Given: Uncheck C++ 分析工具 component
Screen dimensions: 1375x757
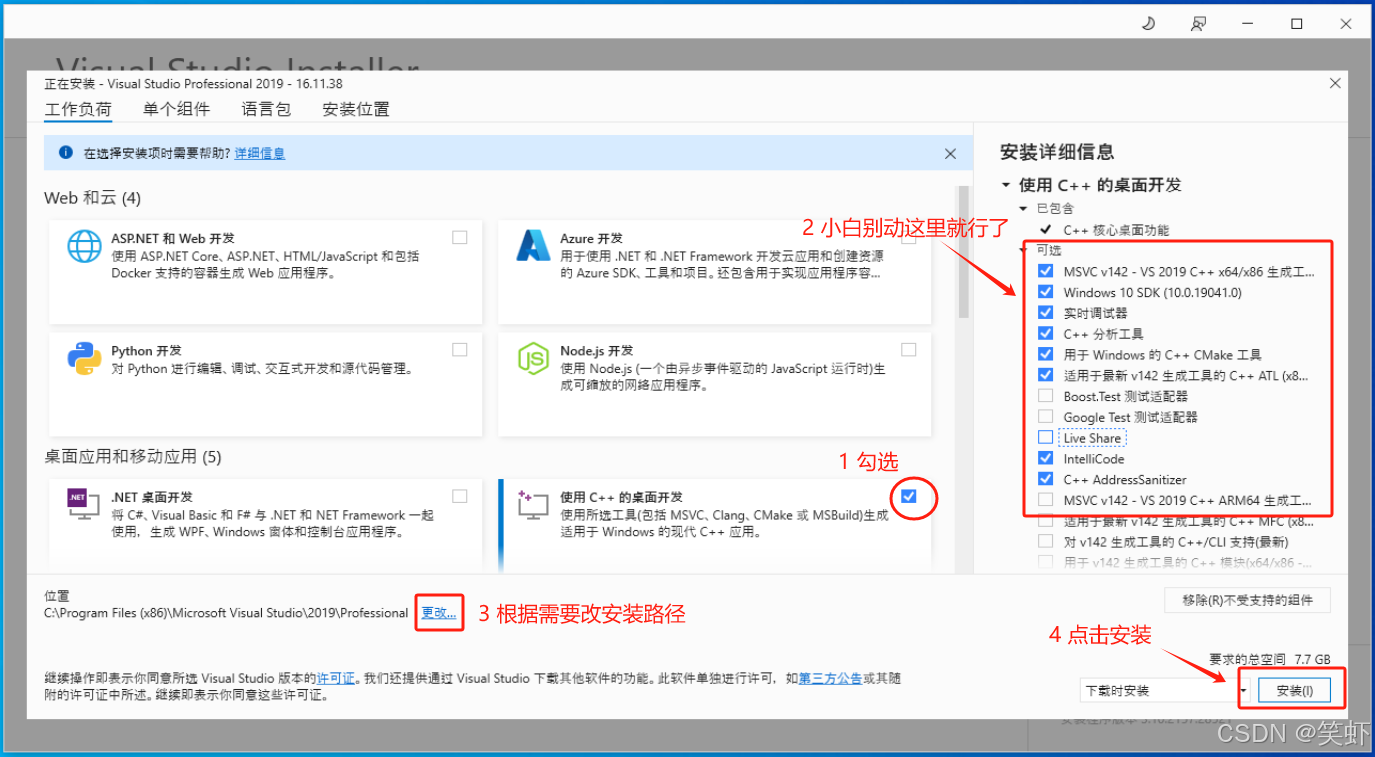Looking at the screenshot, I should [1045, 333].
